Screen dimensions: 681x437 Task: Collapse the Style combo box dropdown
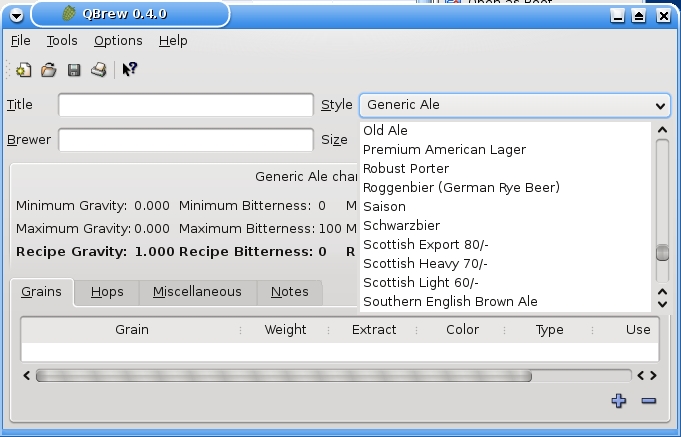click(660, 105)
